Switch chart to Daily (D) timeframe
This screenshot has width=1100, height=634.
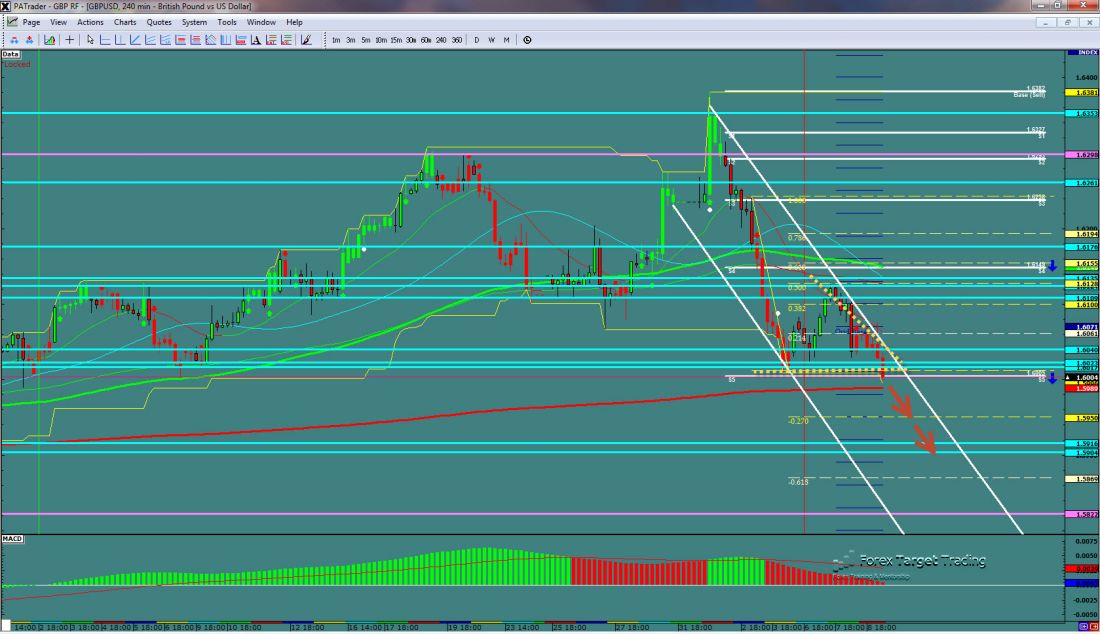pyautogui.click(x=477, y=40)
